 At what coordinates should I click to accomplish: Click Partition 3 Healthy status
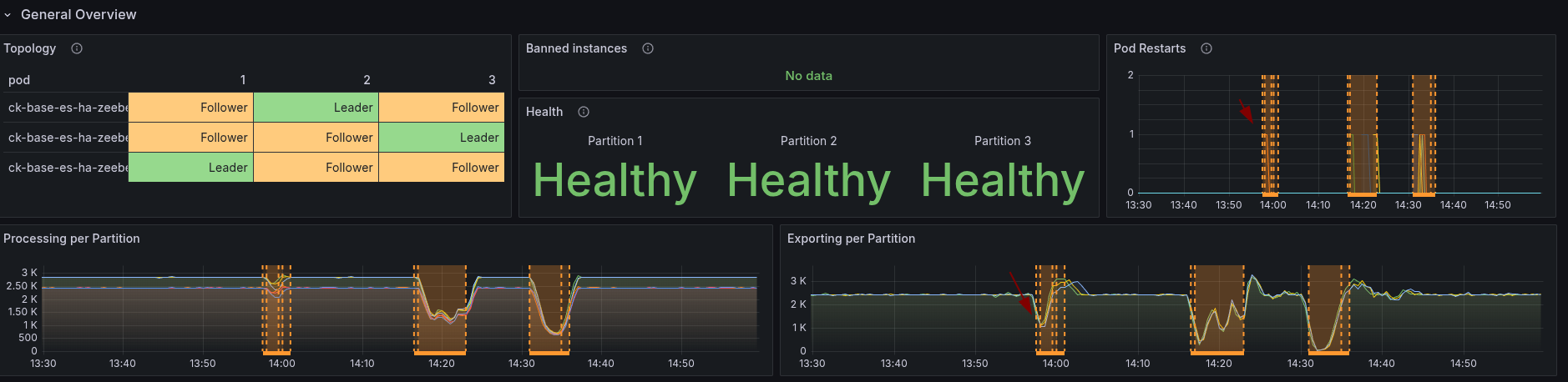click(x=1003, y=181)
